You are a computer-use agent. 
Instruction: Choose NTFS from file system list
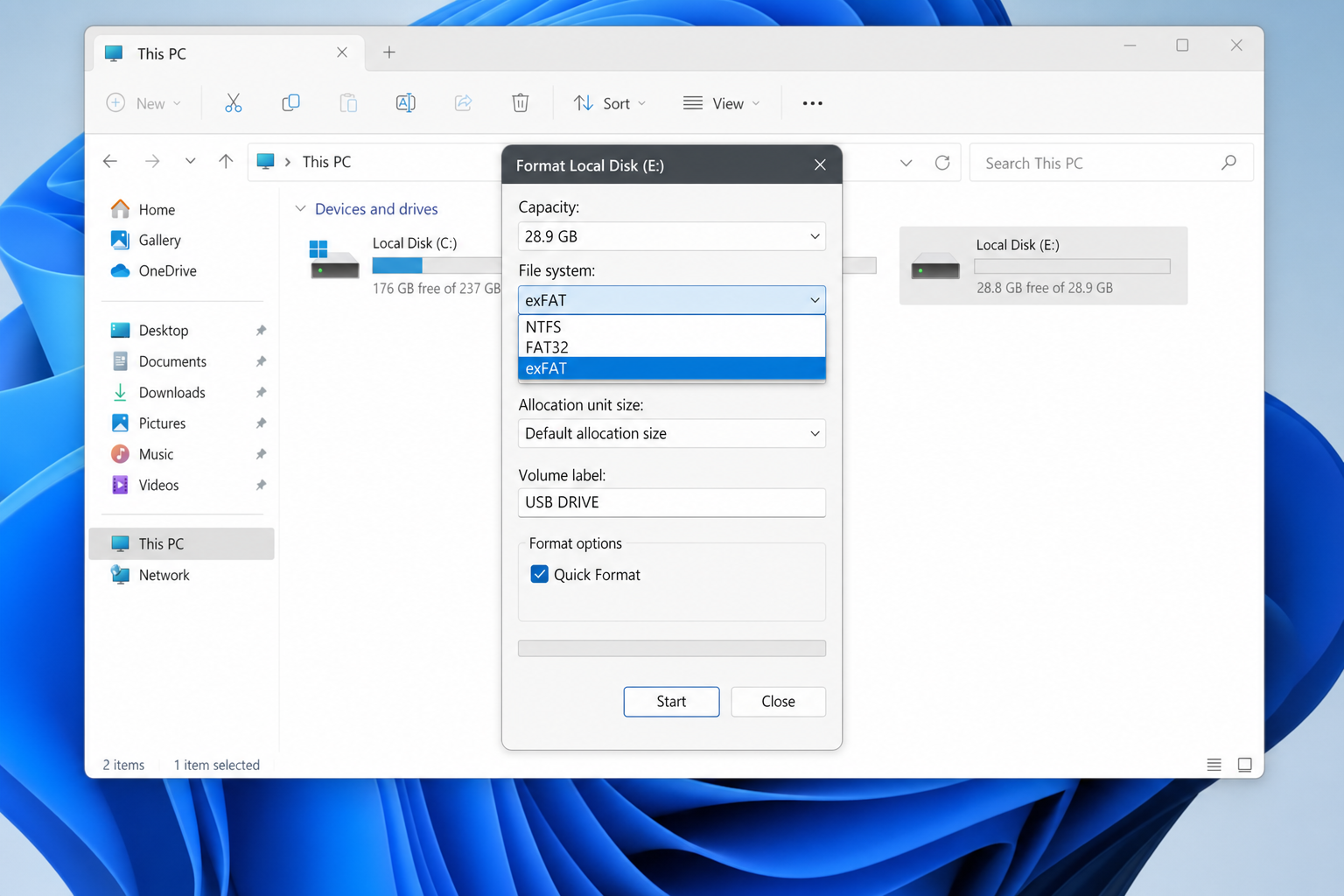672,326
